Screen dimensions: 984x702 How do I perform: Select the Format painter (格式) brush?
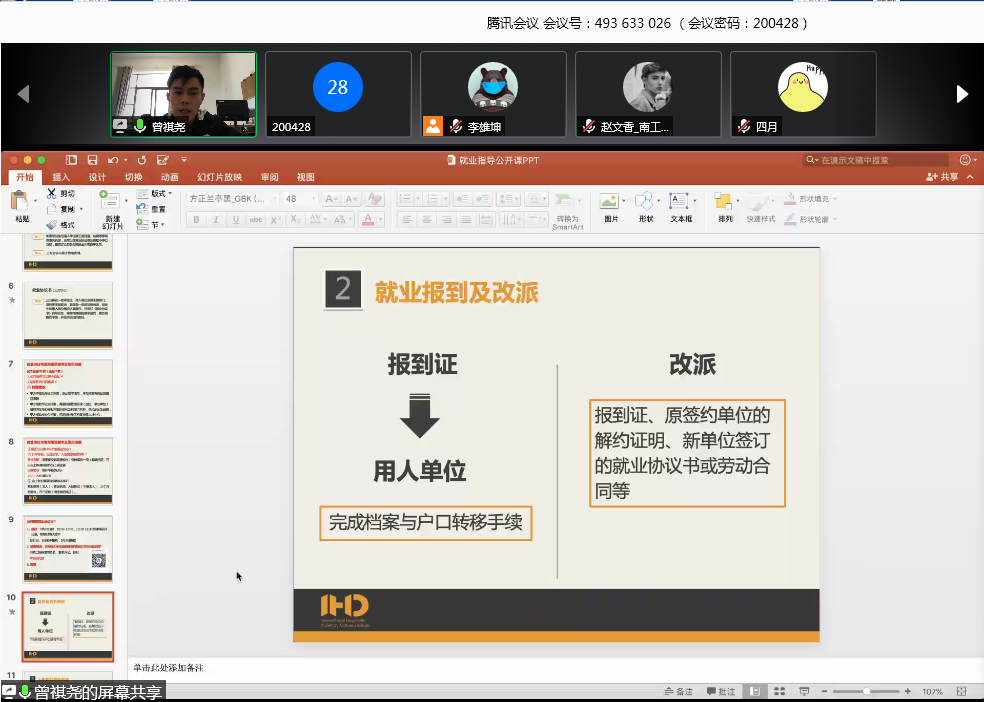(x=51, y=225)
